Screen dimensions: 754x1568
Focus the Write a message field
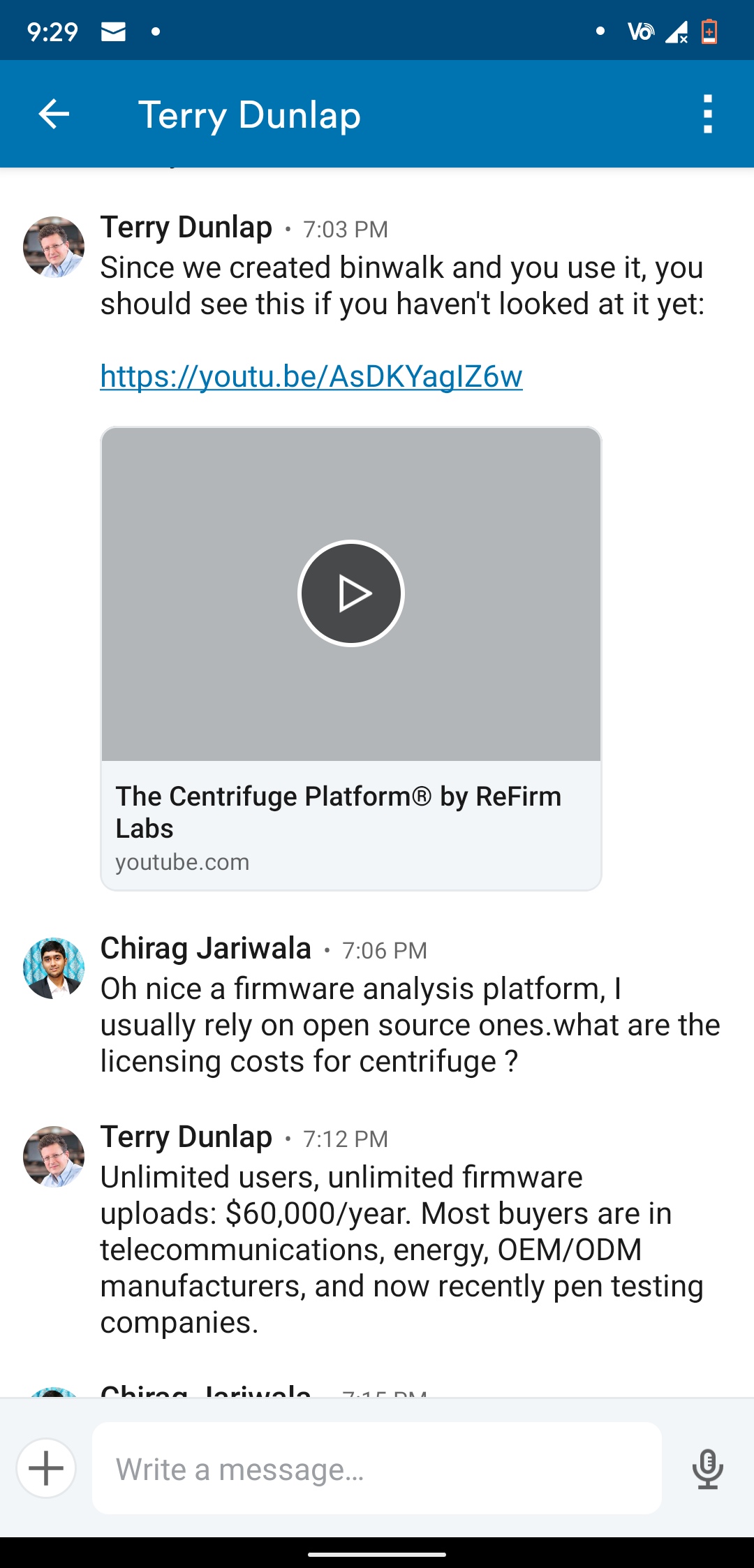[377, 1468]
